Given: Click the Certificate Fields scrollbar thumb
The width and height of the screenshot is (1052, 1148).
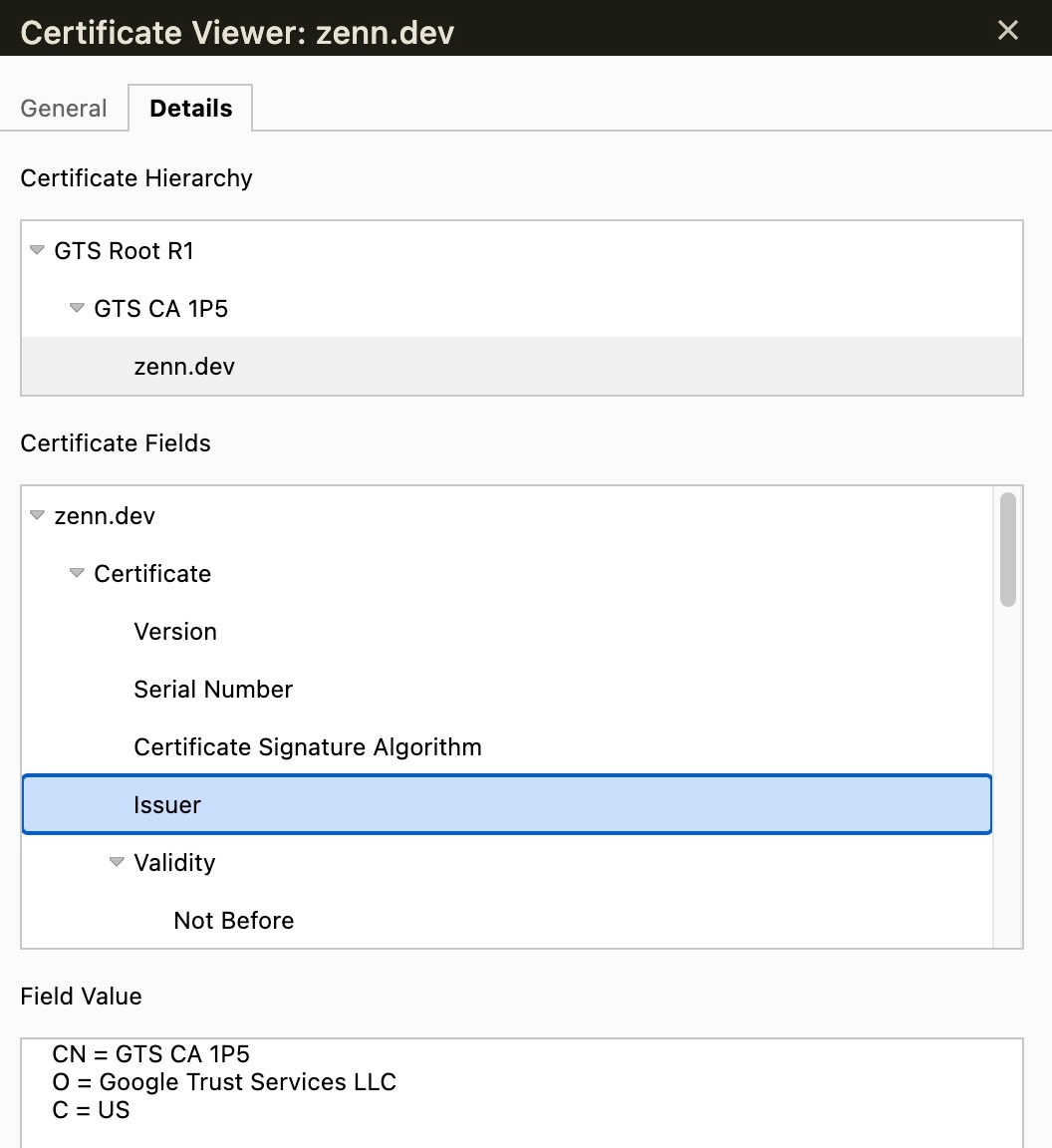Looking at the screenshot, I should [1008, 549].
